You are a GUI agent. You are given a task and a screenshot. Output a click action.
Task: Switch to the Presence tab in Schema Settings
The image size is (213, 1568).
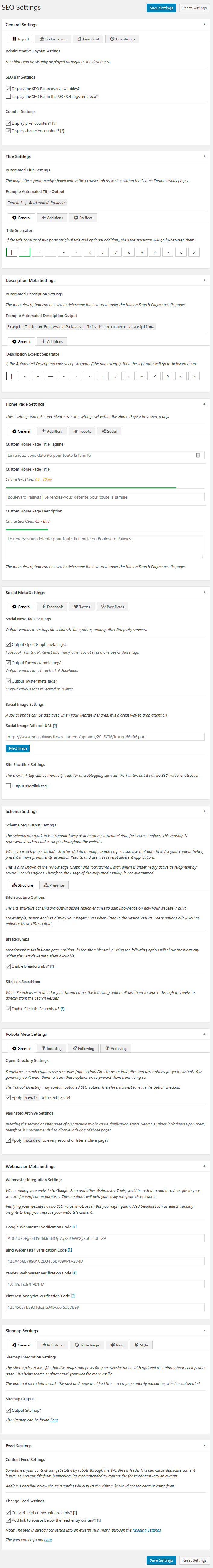pyautogui.click(x=54, y=885)
